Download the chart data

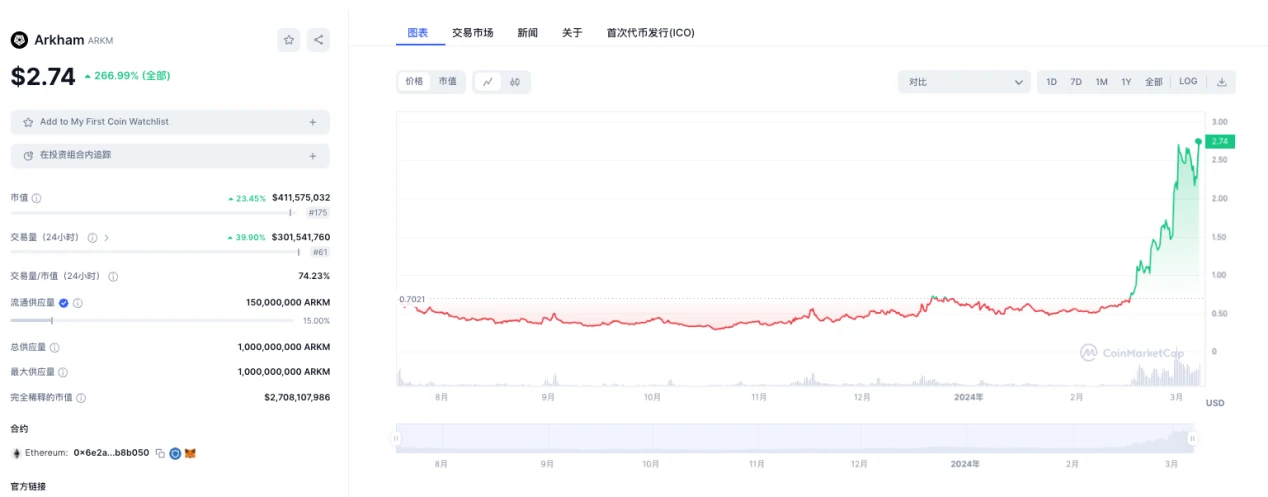[1222, 82]
